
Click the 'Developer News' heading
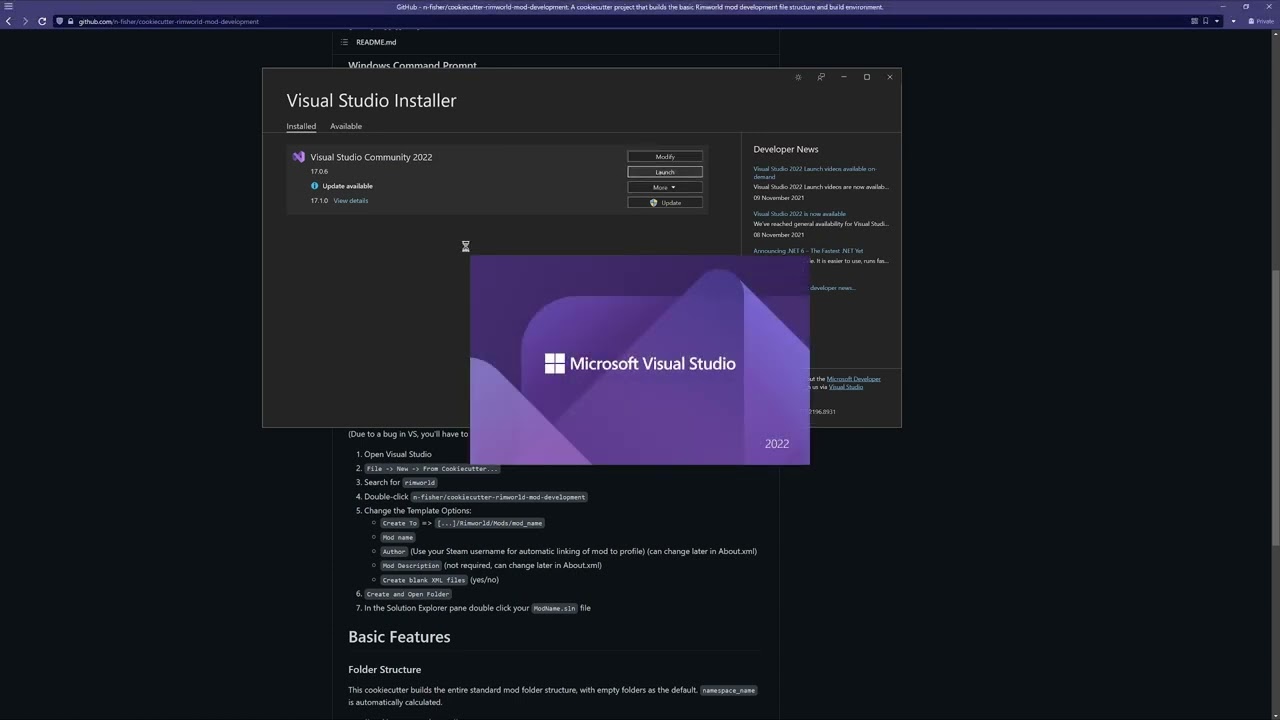click(786, 149)
